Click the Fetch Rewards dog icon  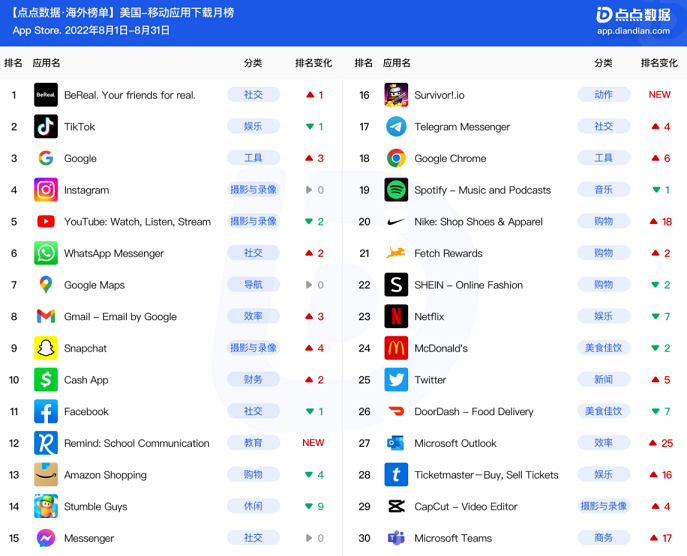point(396,253)
